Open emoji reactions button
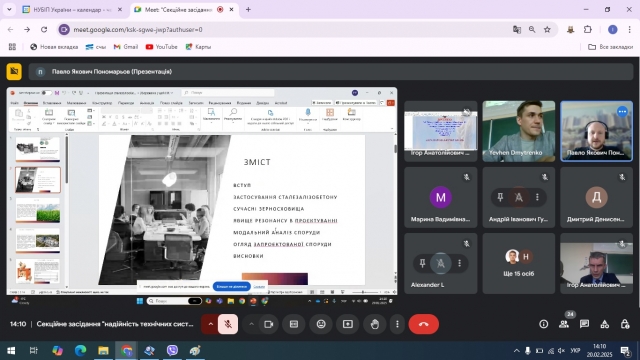This screenshot has height=360, width=640. [x=321, y=324]
